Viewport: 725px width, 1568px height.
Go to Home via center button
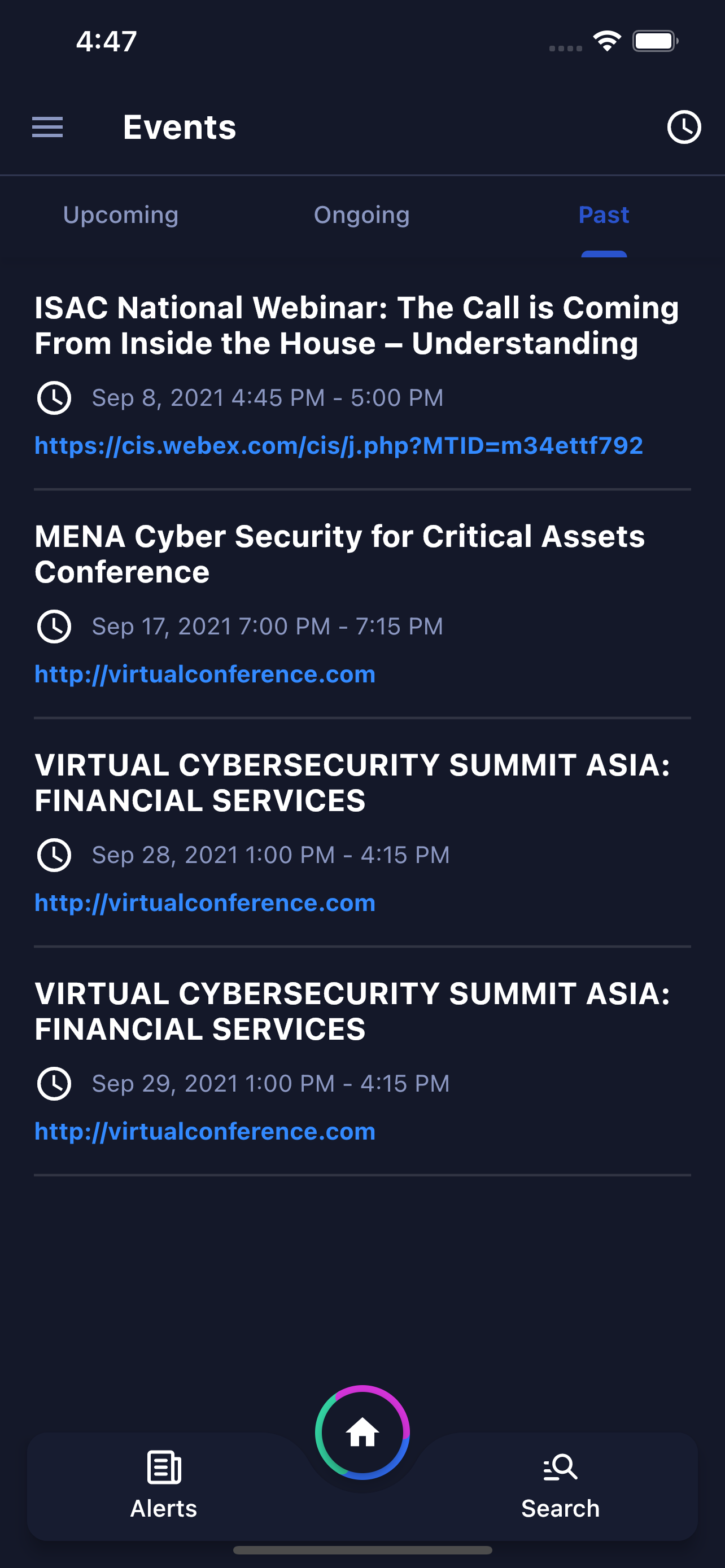[362, 1433]
